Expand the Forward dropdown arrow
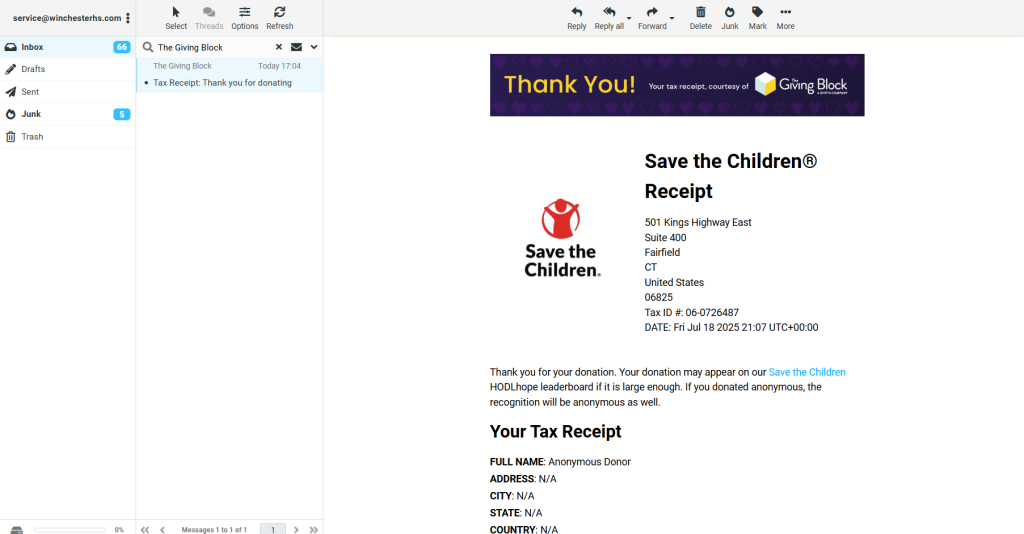 click(x=672, y=18)
